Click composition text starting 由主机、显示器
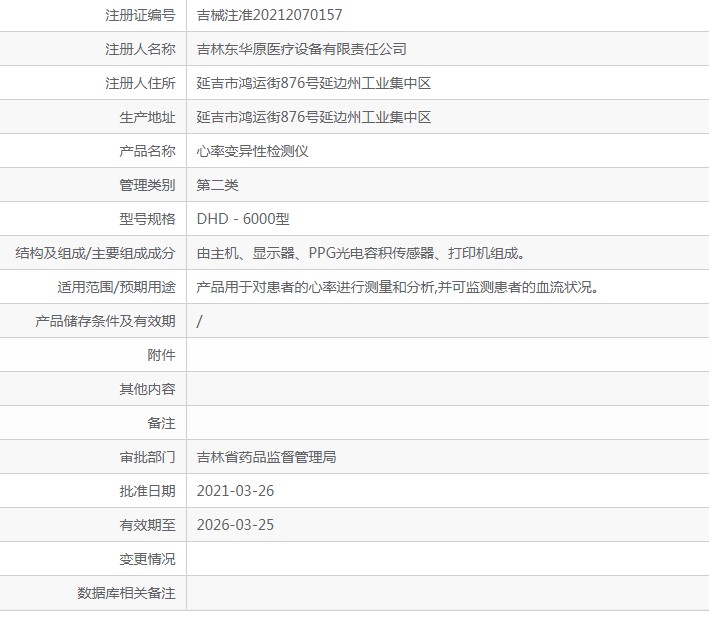 pos(361,253)
